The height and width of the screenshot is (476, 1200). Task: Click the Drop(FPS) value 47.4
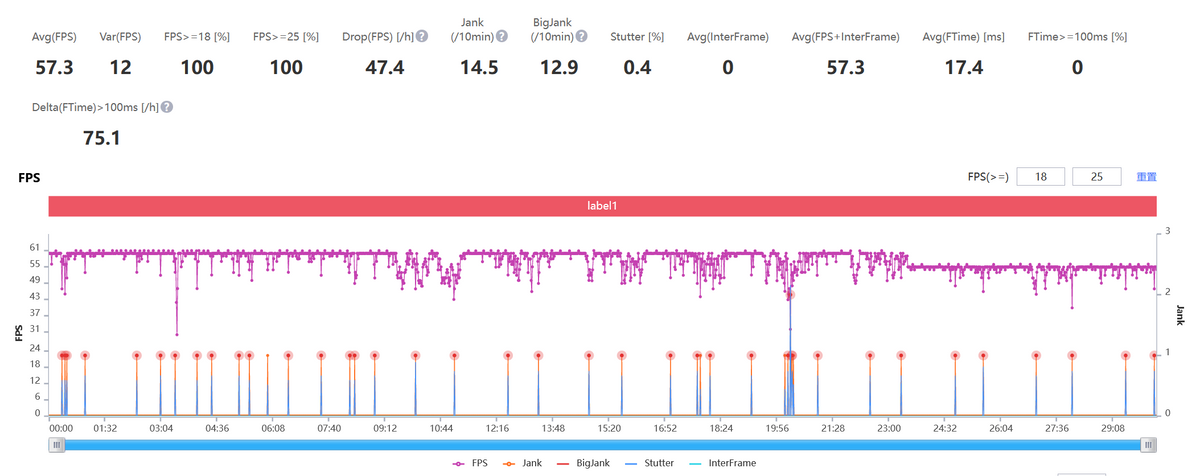click(x=385, y=67)
